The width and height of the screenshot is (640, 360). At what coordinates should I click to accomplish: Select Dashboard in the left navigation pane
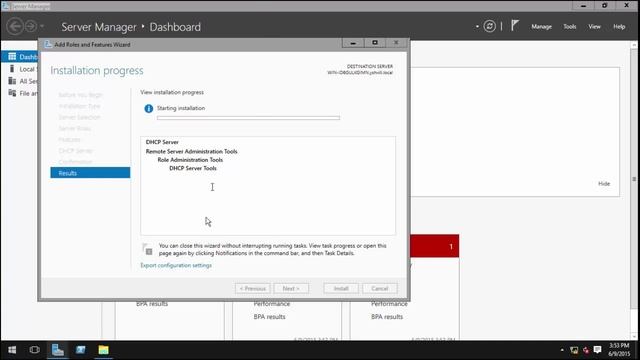pyautogui.click(x=20, y=57)
